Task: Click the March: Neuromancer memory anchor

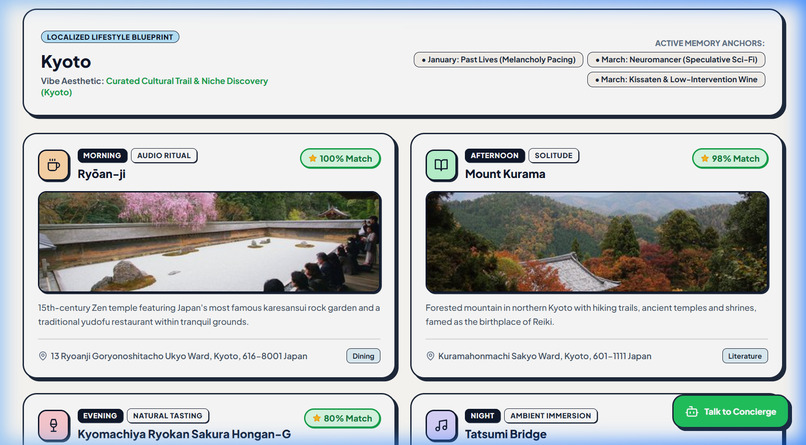Action: (x=676, y=60)
